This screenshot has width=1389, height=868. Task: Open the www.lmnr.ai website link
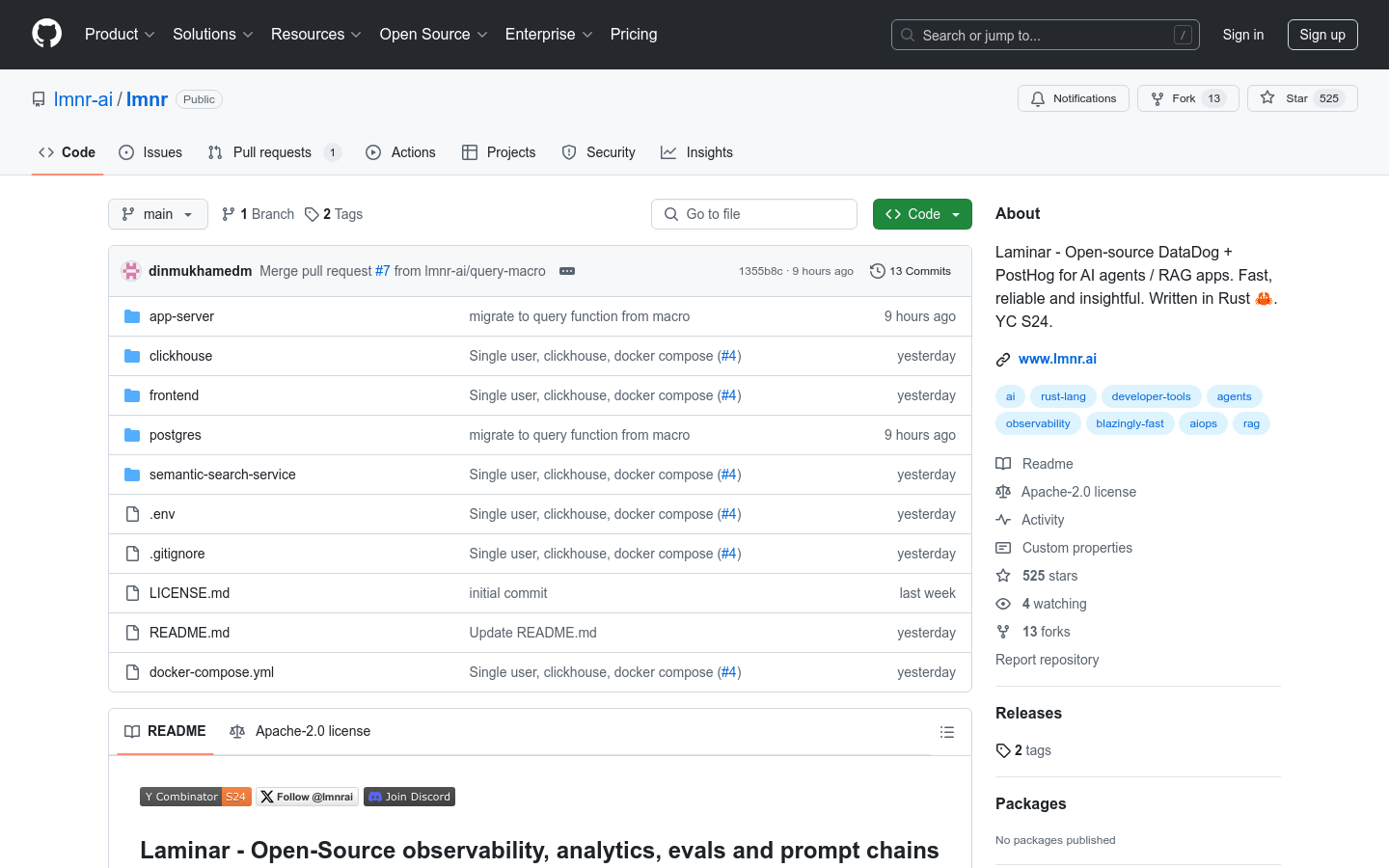point(1057,359)
